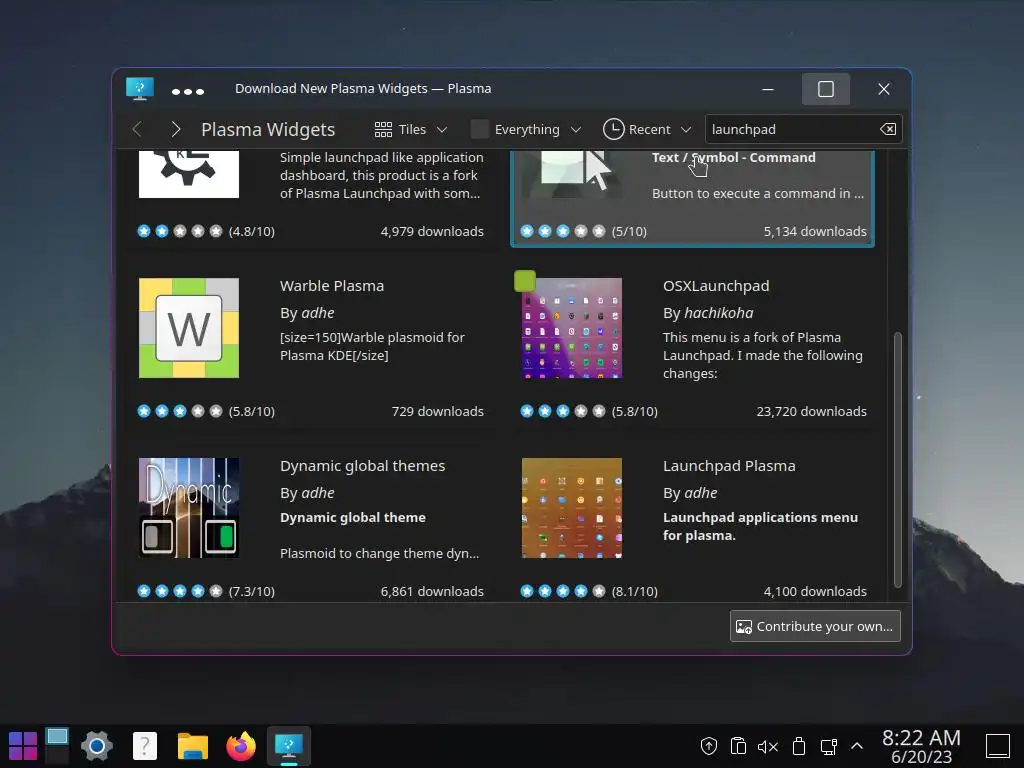Click the show desktop button in taskbar
The width and height of the screenshot is (1024, 768).
click(998, 746)
